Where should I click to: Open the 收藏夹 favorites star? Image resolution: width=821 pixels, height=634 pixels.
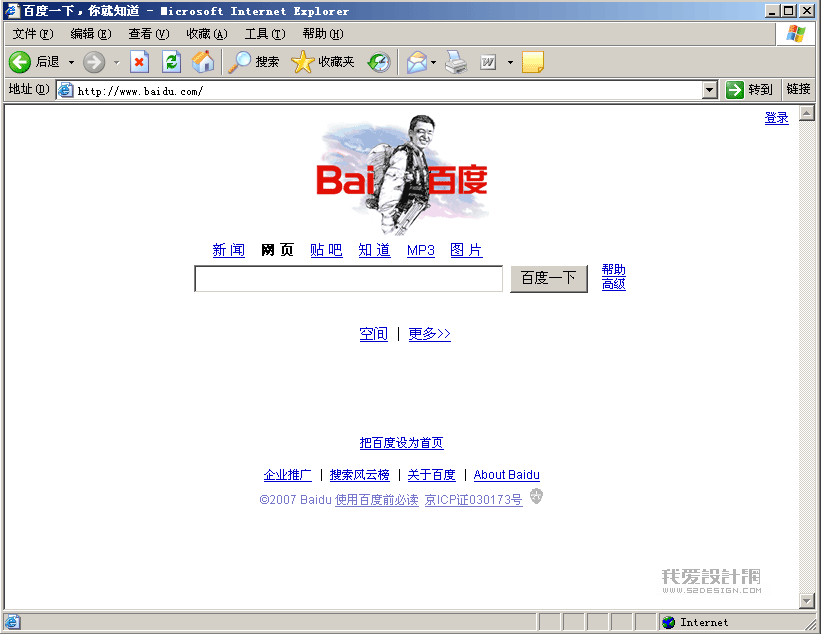click(x=323, y=62)
